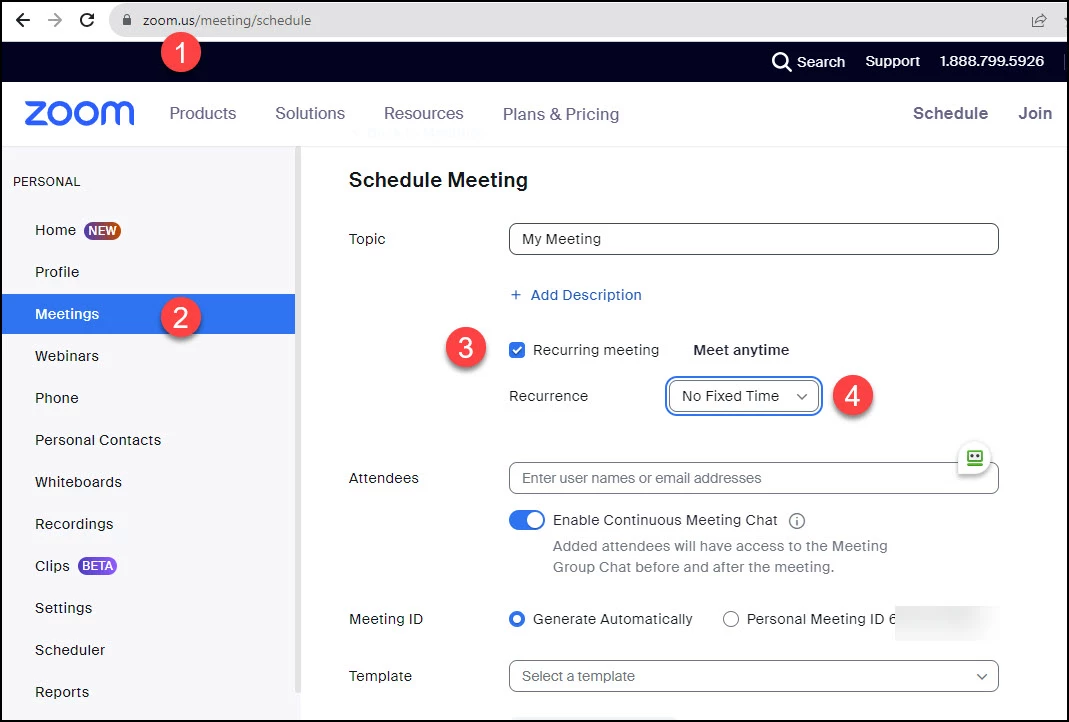
Task: Open Home in the sidebar
Action: click(x=55, y=230)
